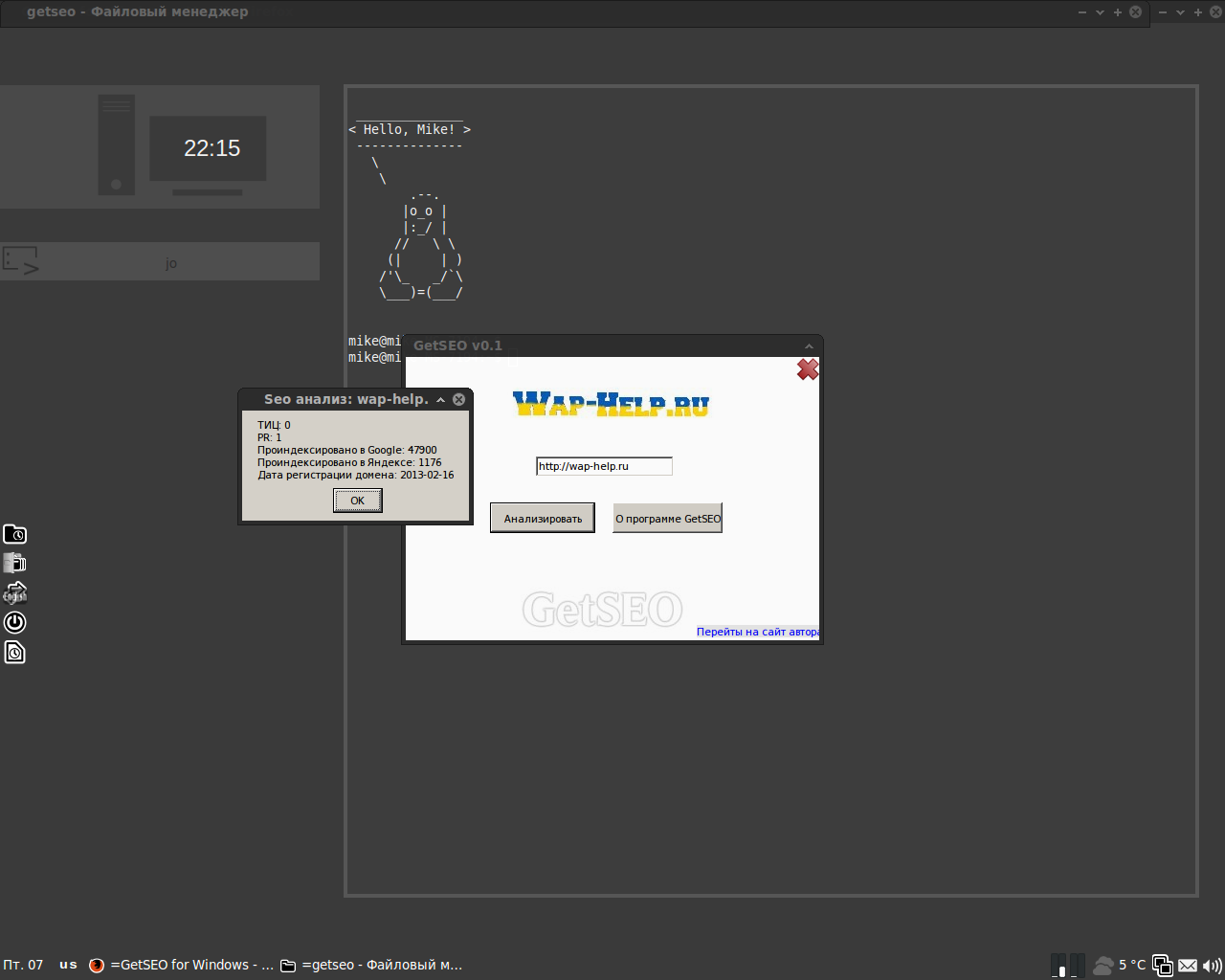Image resolution: width=1225 pixels, height=980 pixels.
Task: Click the terminal prompt icon beside jo
Action: (21, 260)
